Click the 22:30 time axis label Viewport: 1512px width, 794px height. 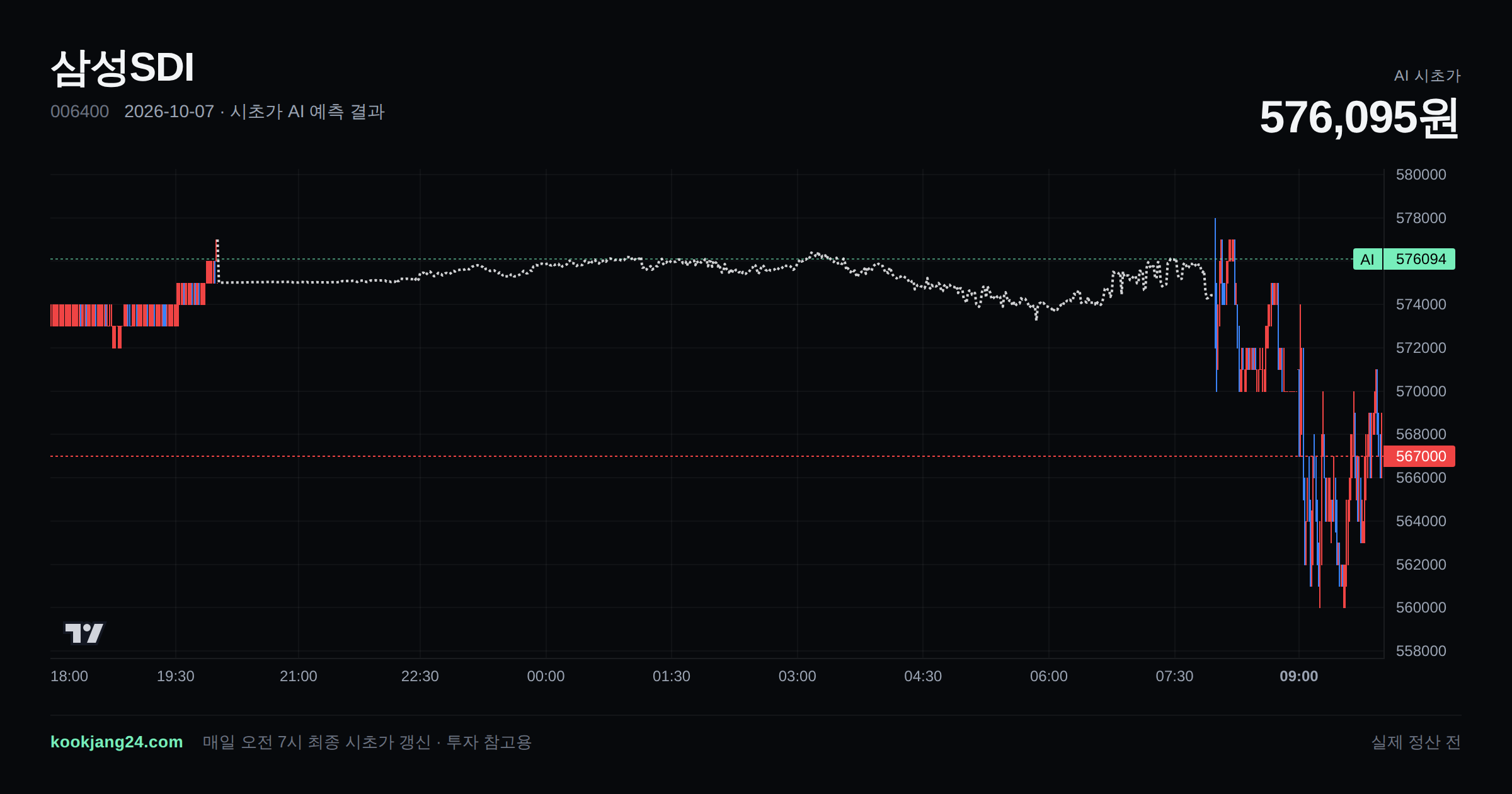[x=420, y=676]
